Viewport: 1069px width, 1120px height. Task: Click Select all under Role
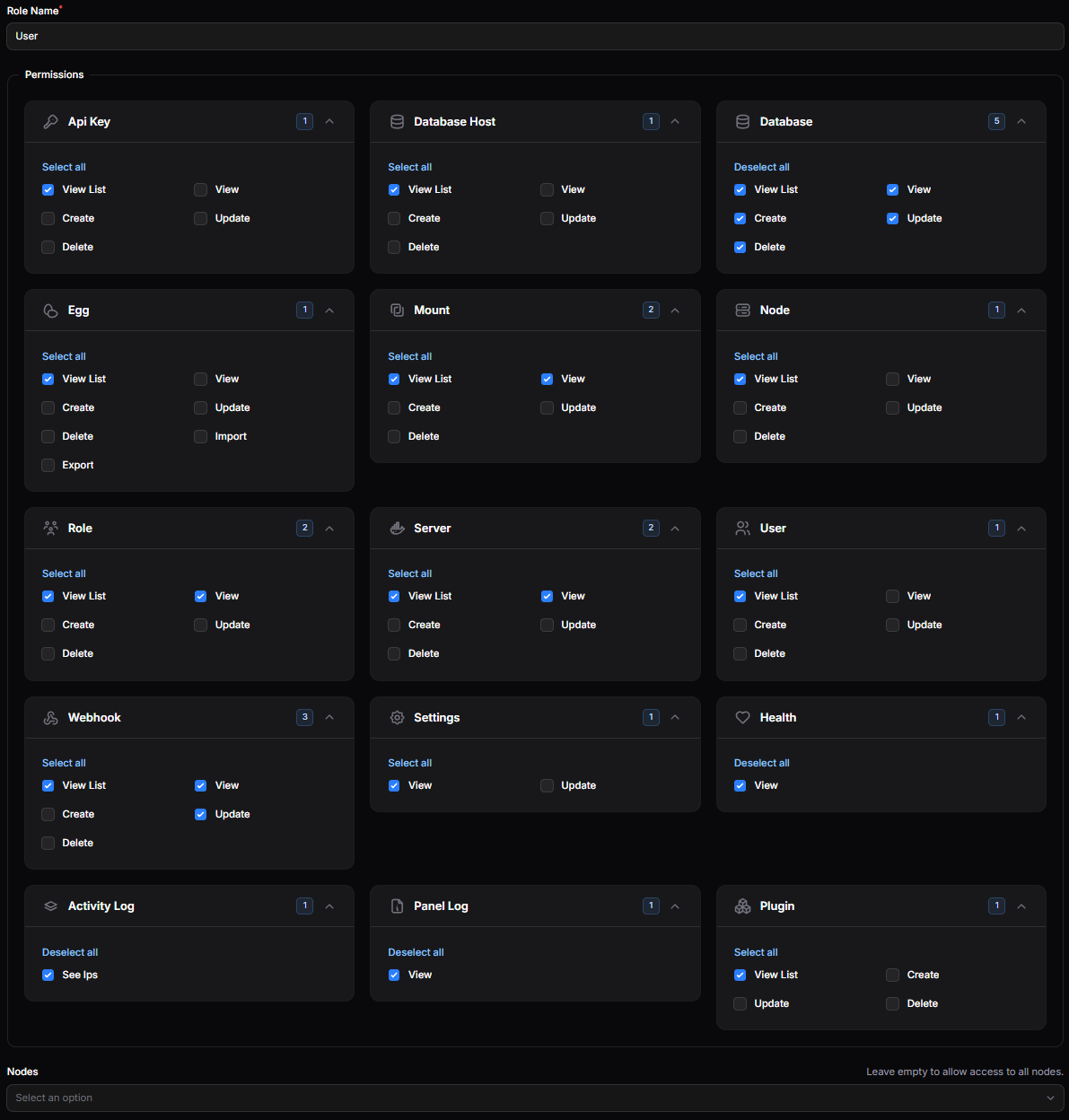[64, 574]
